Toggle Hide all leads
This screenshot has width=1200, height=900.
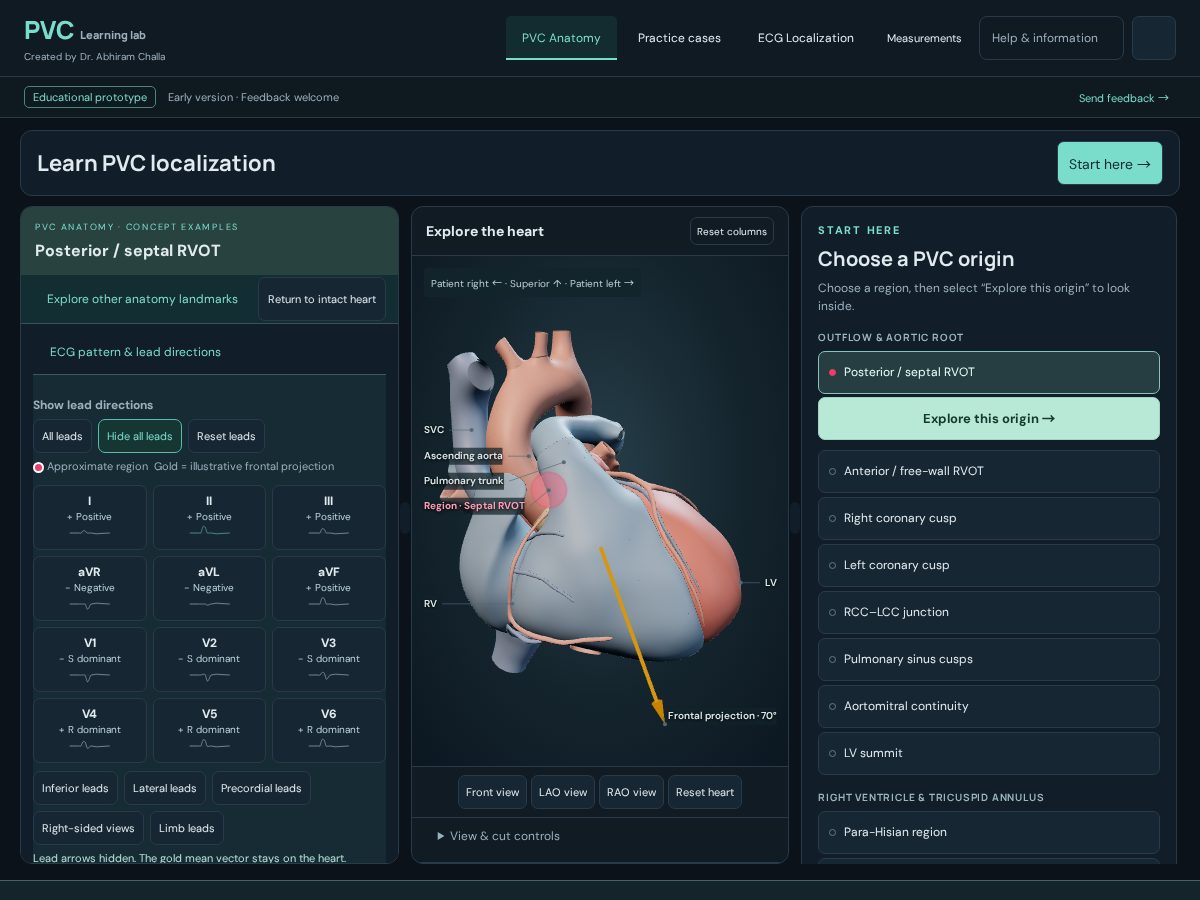[140, 436]
